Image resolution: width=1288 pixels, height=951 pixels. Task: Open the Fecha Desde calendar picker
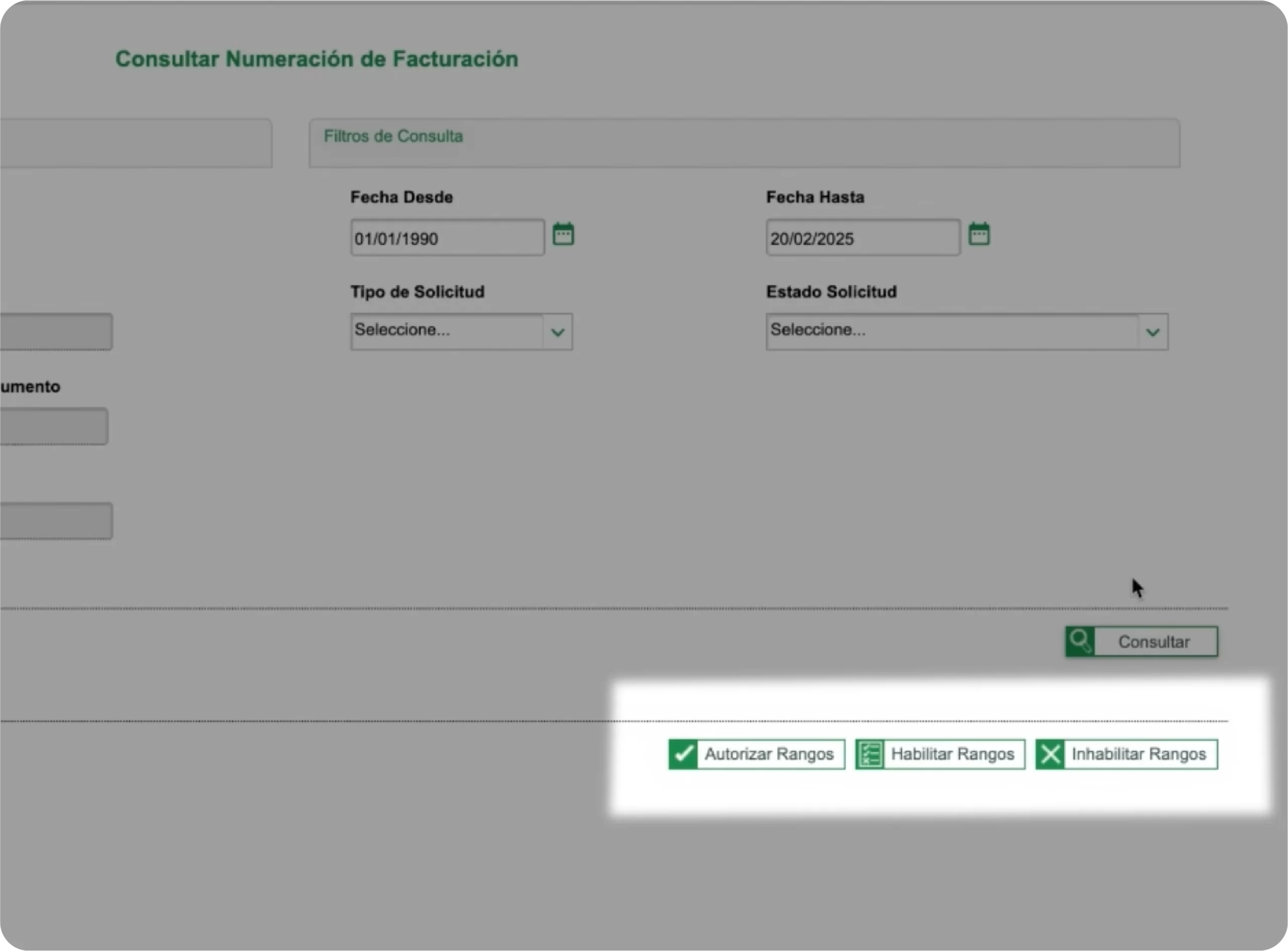[x=563, y=234]
